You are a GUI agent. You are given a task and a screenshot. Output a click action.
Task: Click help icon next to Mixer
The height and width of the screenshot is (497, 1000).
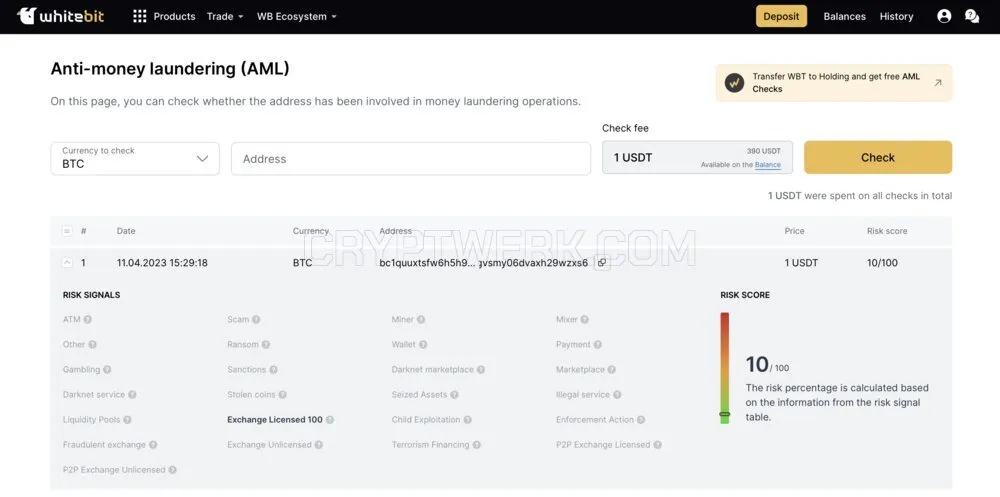click(584, 320)
